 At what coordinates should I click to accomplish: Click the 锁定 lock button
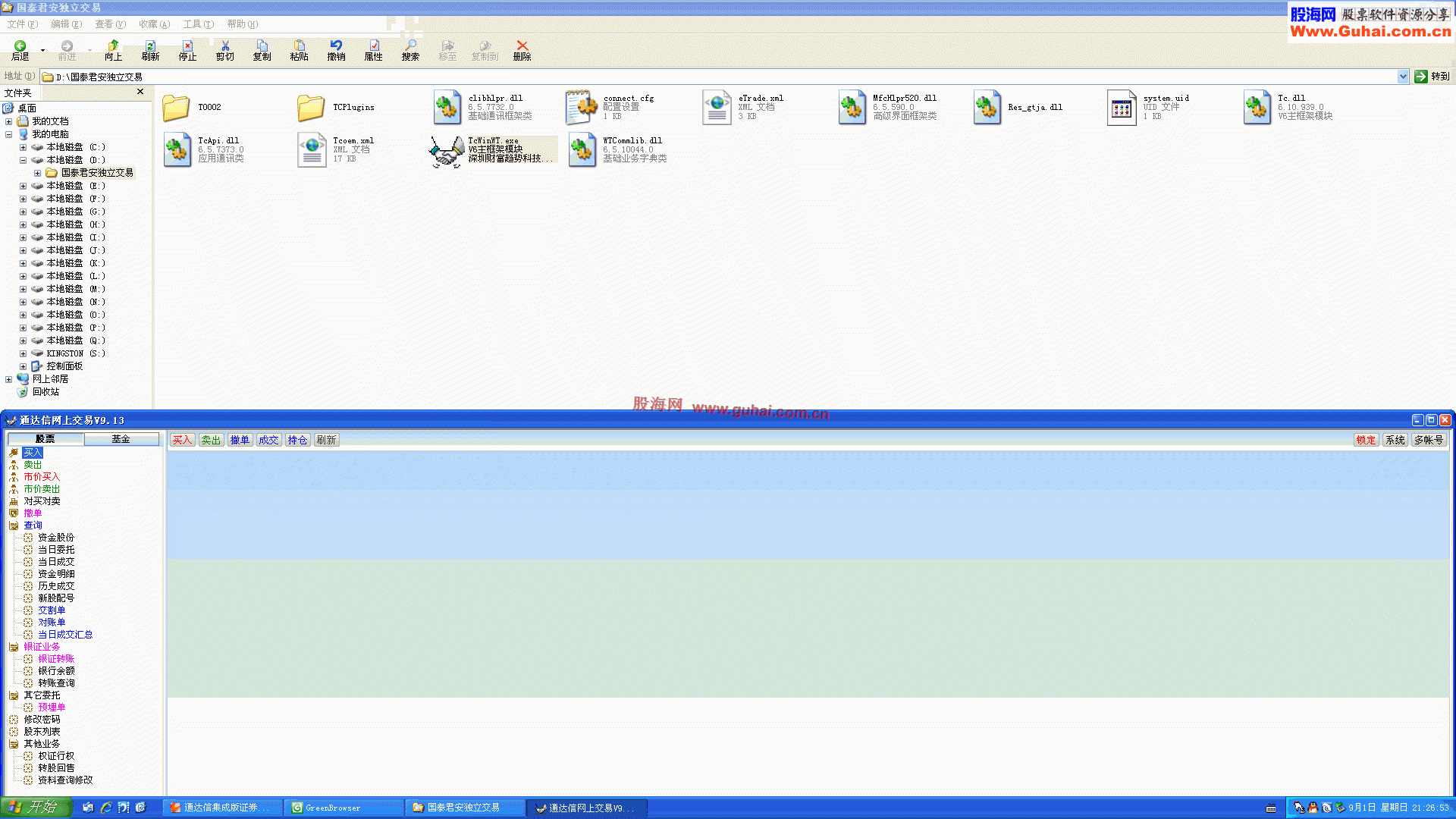point(1366,440)
